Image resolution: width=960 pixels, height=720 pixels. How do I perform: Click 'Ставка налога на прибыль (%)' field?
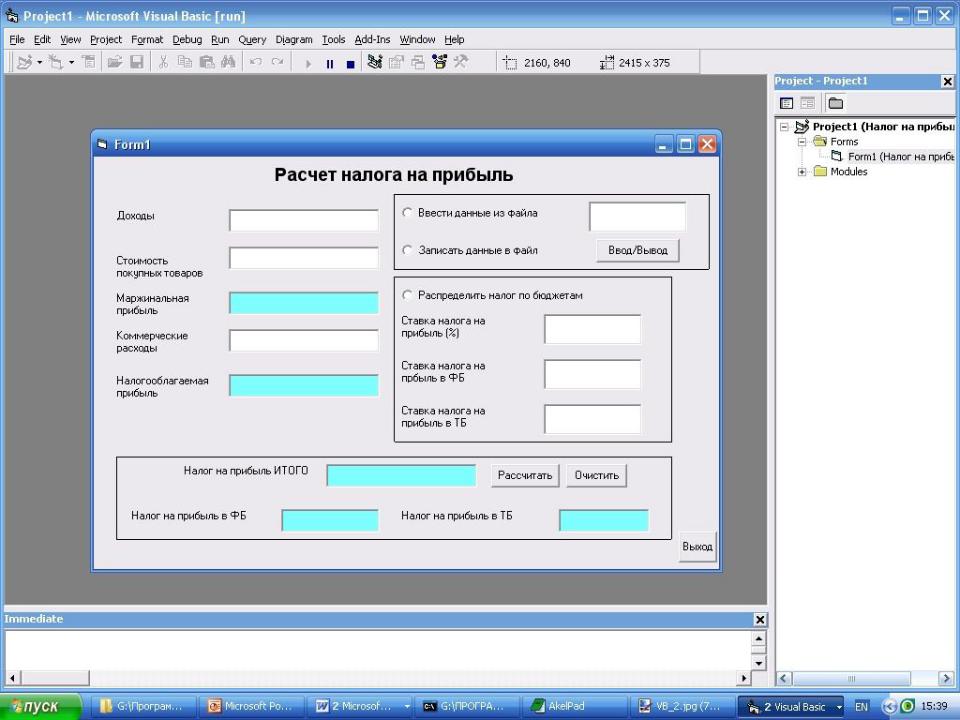[593, 329]
